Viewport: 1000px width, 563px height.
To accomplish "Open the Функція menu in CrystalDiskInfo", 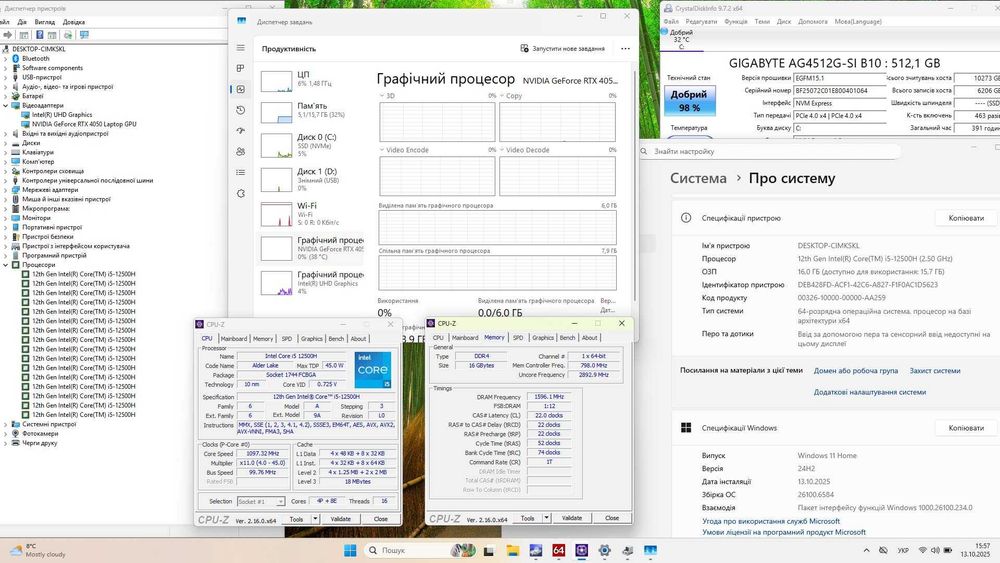I will (x=736, y=22).
